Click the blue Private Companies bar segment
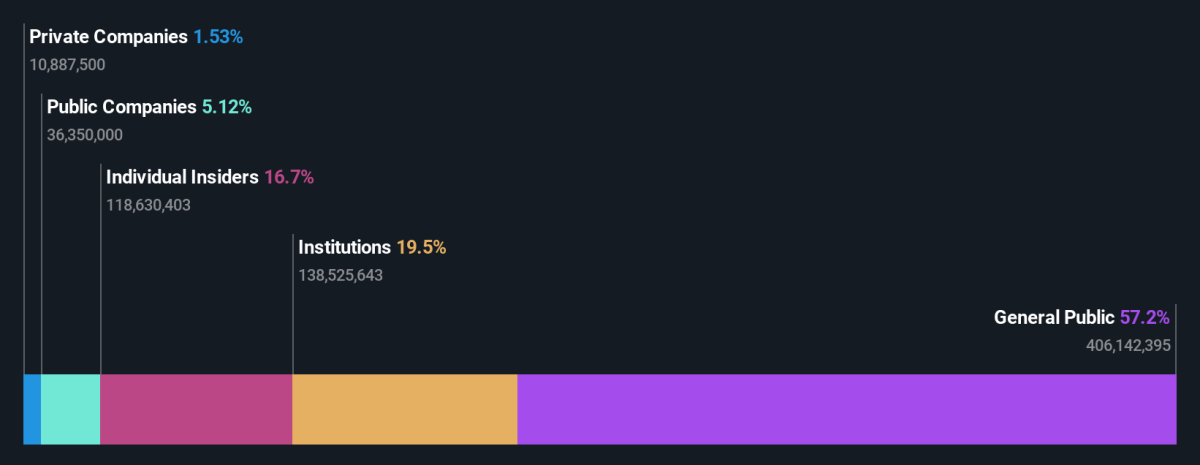This screenshot has width=1200, height=465. (x=32, y=409)
